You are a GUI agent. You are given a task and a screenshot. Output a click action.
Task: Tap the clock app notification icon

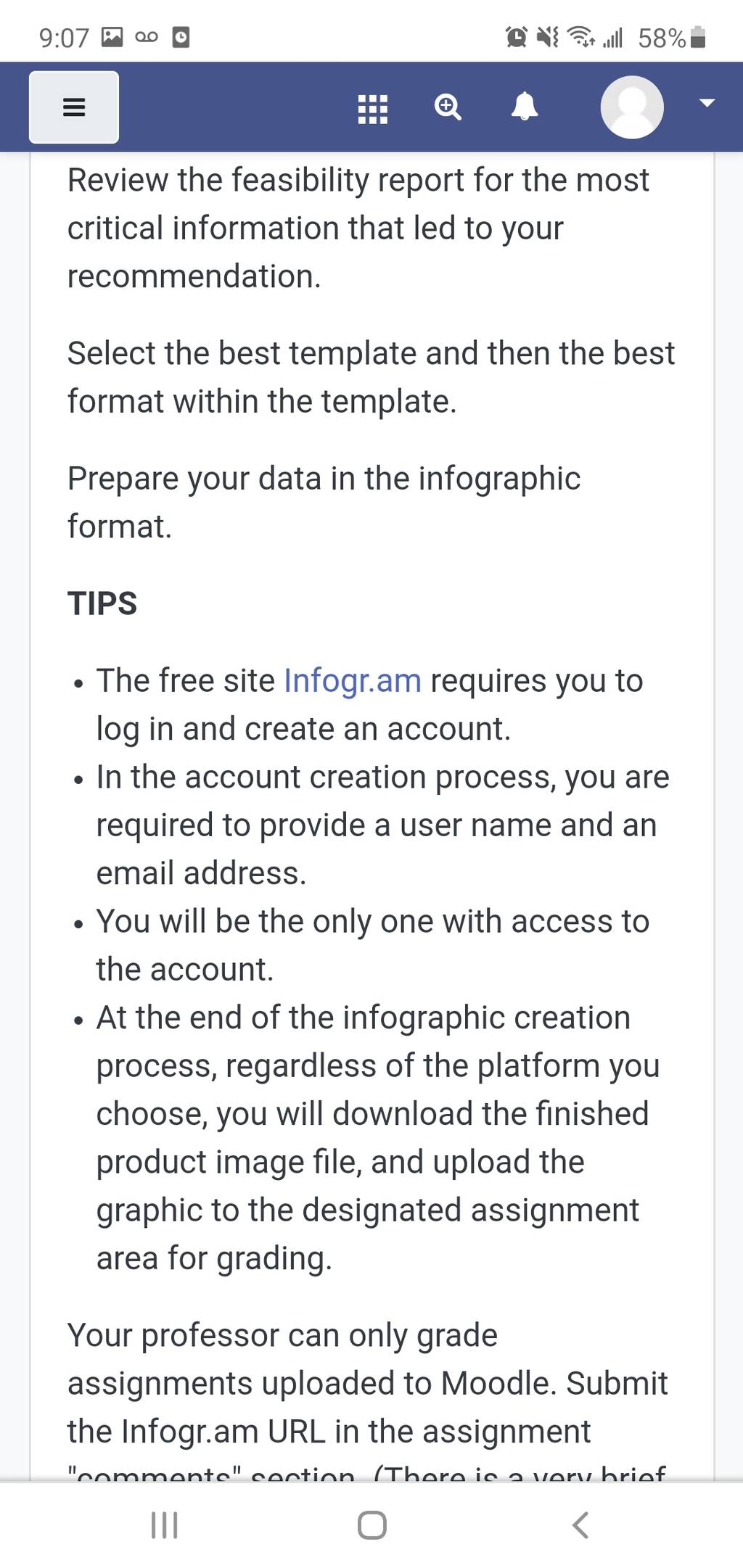[x=181, y=37]
